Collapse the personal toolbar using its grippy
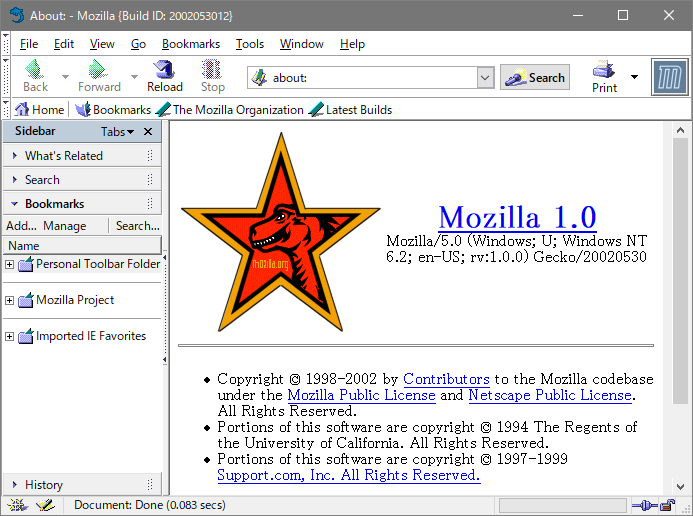Image resolution: width=693 pixels, height=516 pixels. (6, 109)
